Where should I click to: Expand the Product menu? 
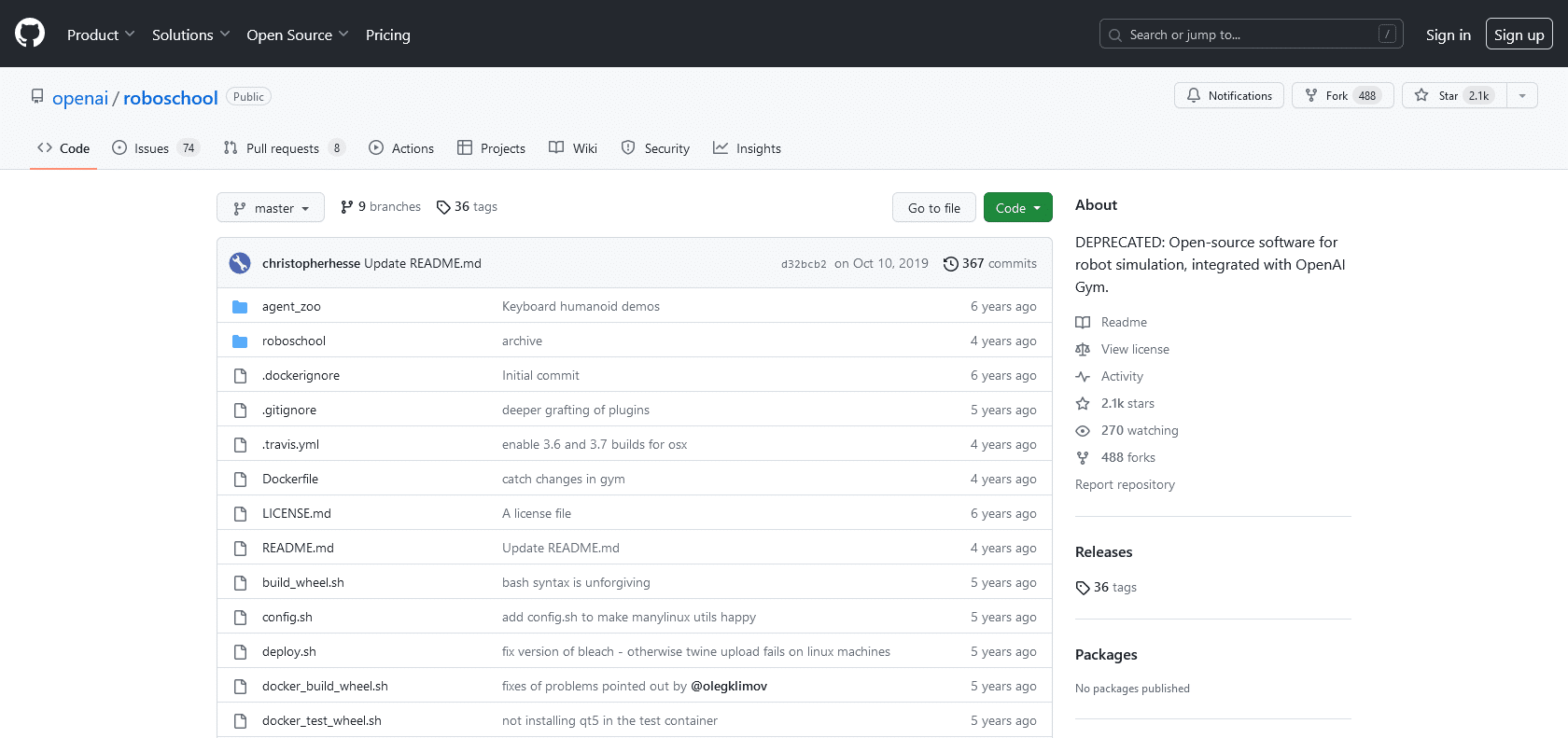101,35
